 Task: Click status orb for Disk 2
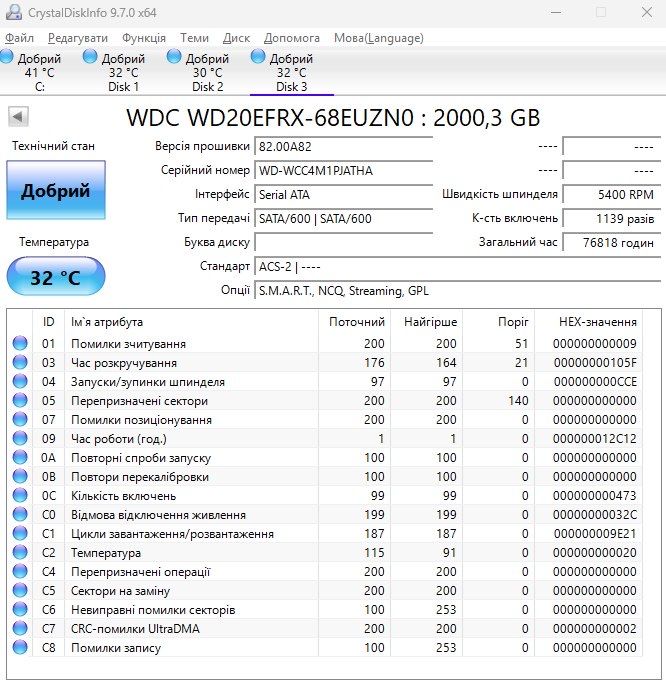click(x=174, y=56)
